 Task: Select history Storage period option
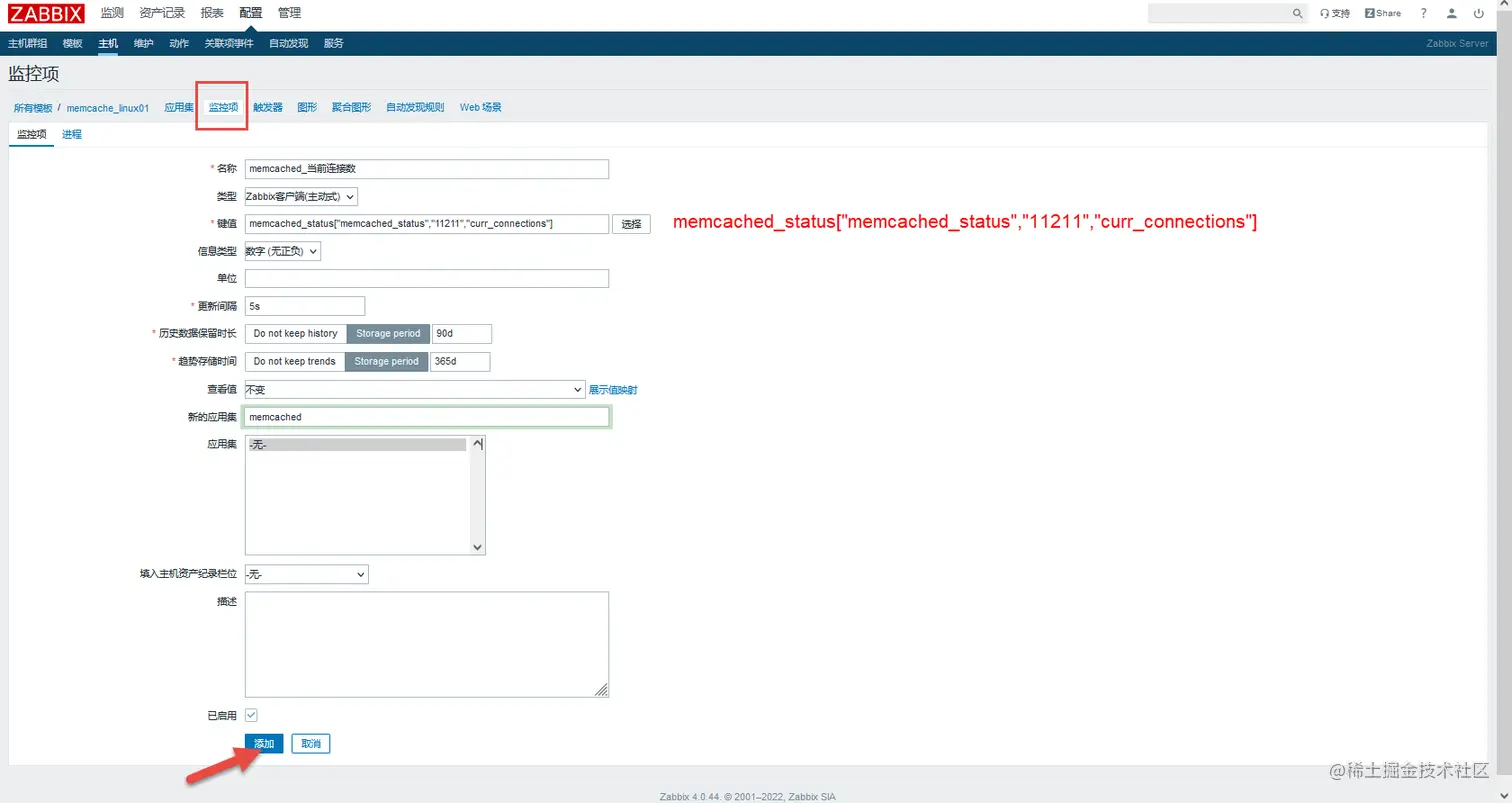point(388,333)
